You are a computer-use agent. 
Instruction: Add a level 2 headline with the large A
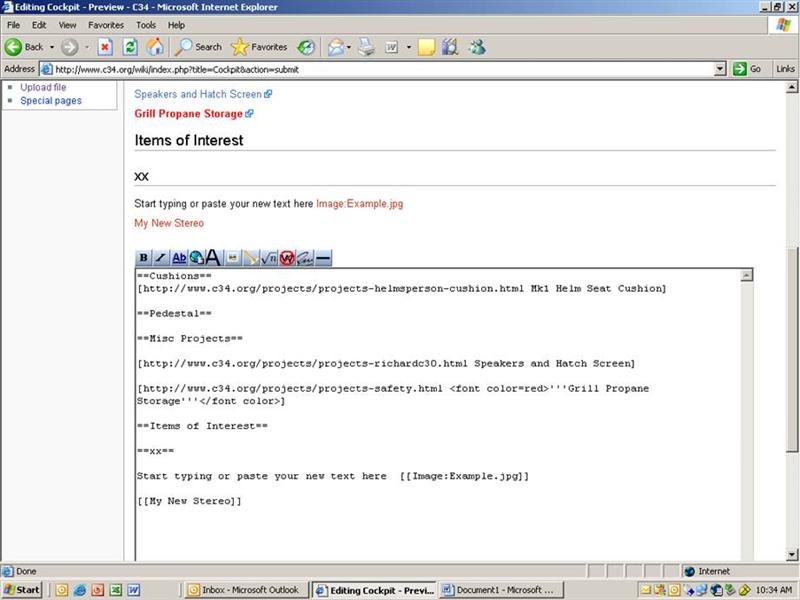(213, 258)
